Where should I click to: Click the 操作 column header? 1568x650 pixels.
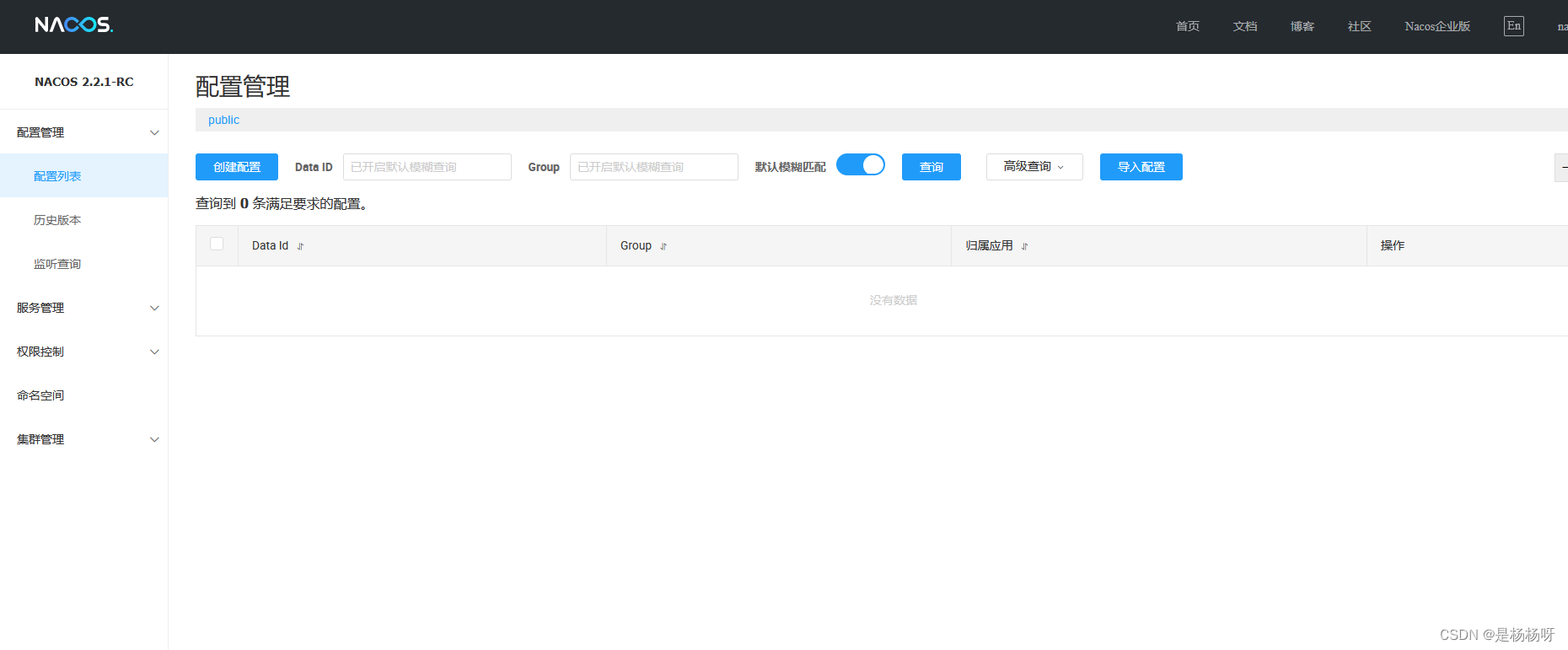point(1393,245)
